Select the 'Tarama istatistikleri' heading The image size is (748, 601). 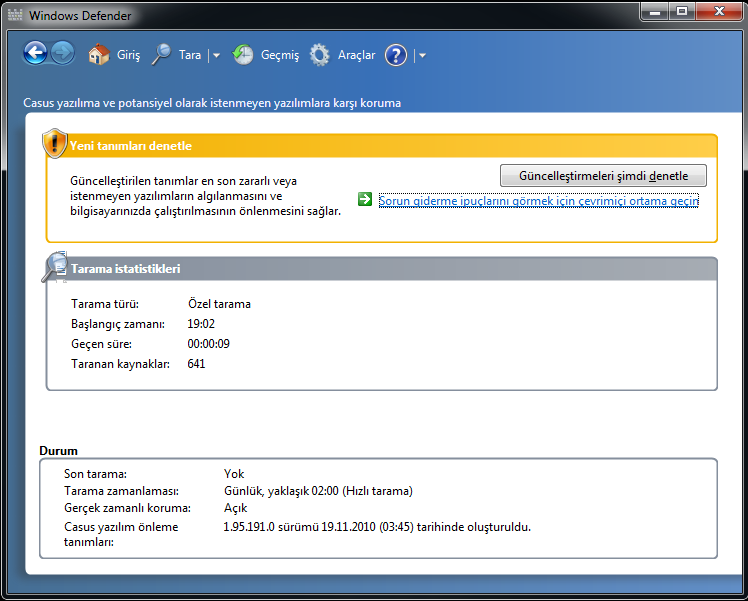tap(125, 269)
